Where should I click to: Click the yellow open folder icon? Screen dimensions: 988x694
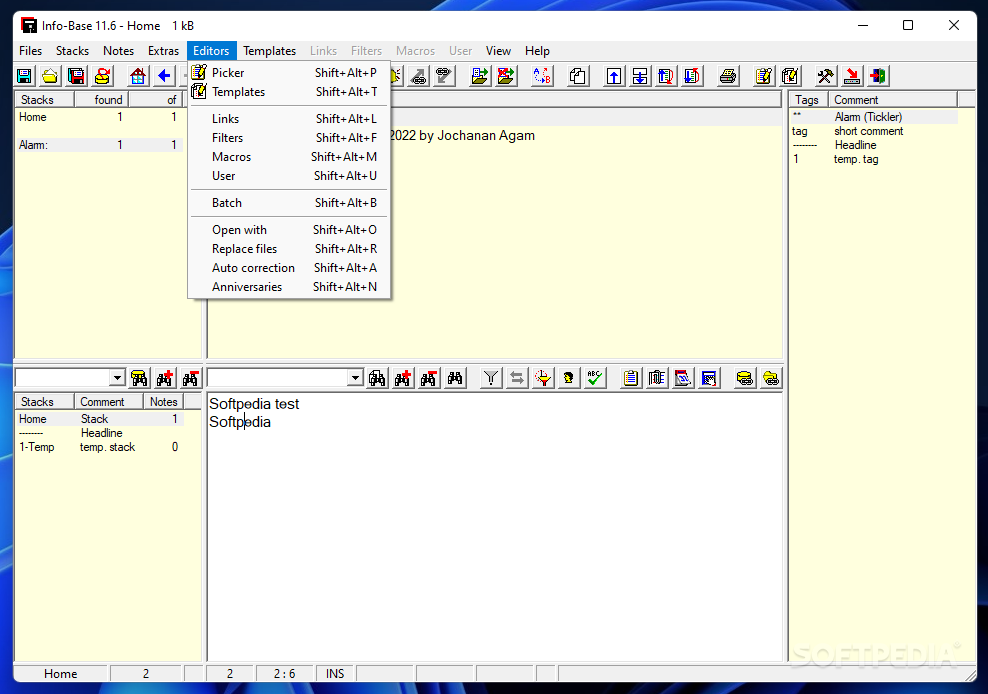click(50, 76)
